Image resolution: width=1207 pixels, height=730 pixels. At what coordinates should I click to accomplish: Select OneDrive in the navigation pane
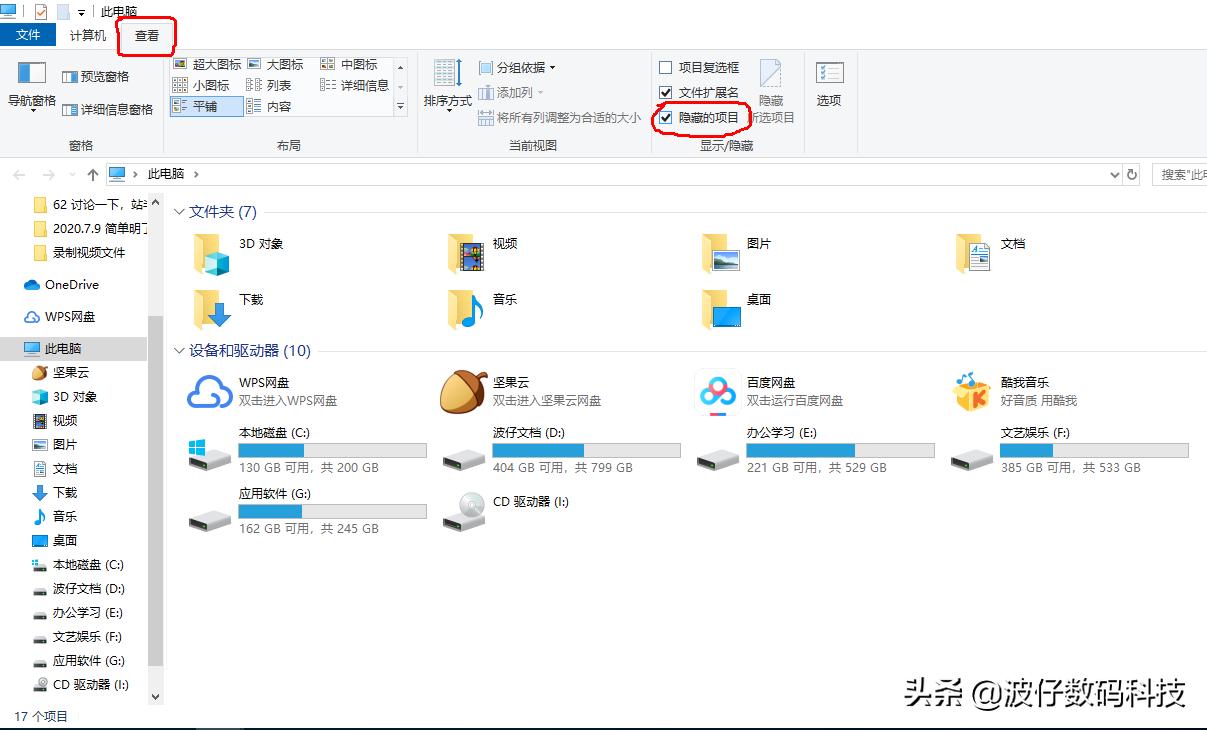(62, 285)
